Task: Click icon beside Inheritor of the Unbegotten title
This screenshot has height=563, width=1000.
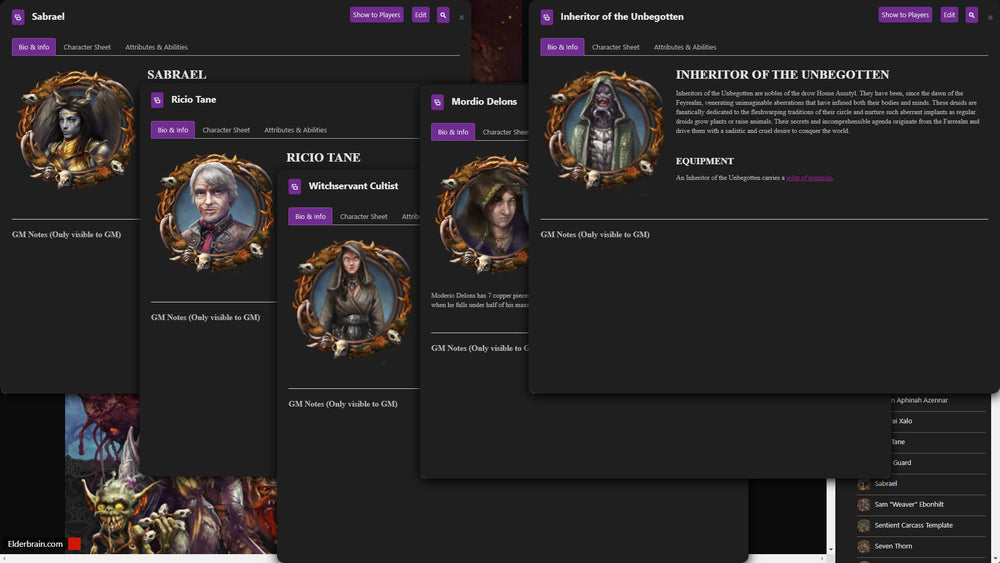Action: pos(547,17)
